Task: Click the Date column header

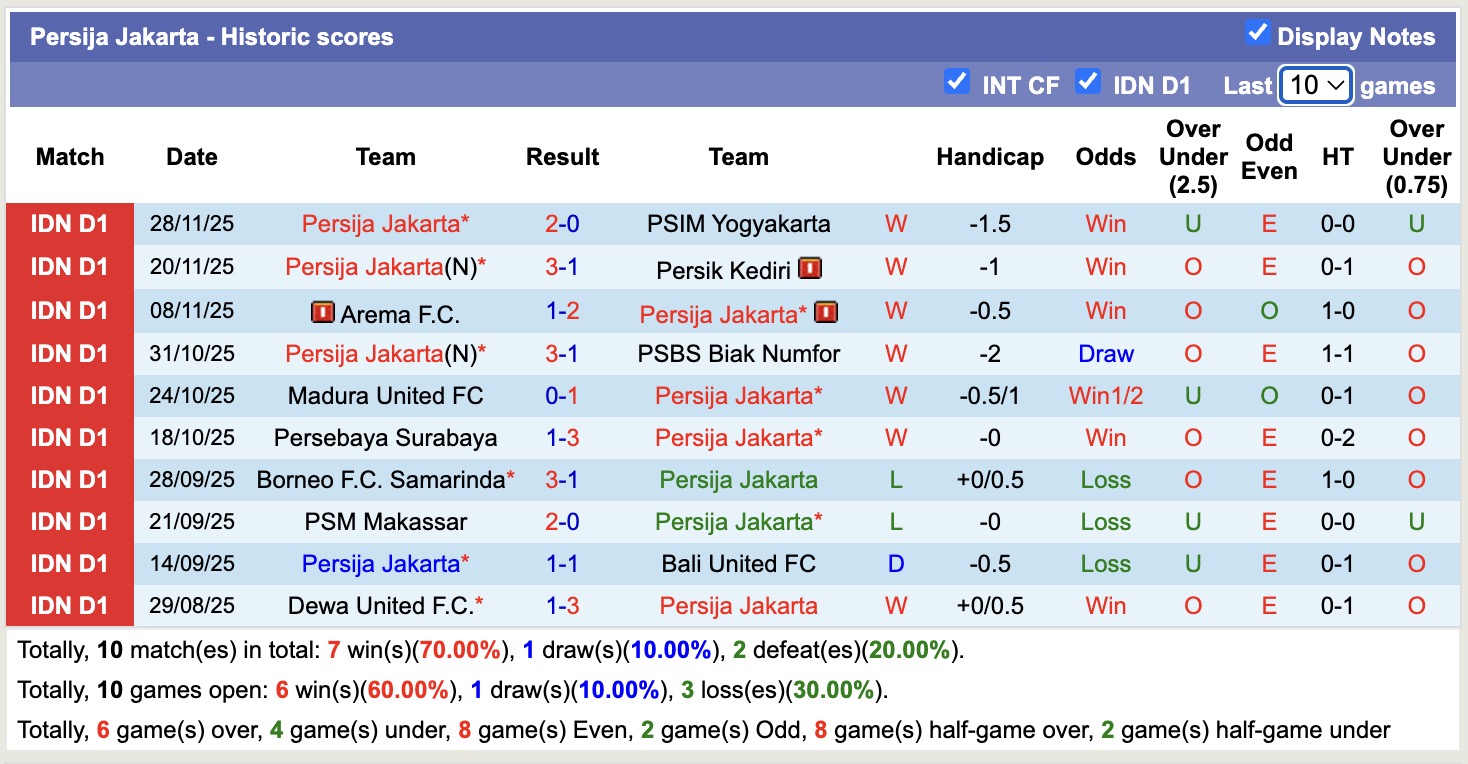Action: [191, 157]
